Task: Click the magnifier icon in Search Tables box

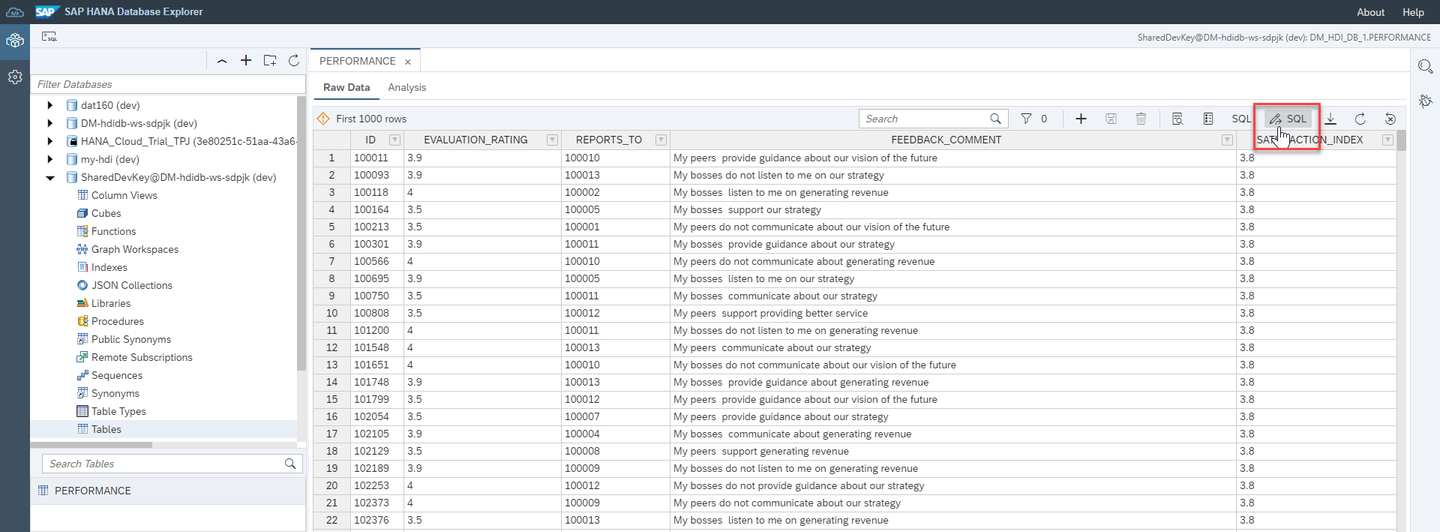Action: point(290,464)
